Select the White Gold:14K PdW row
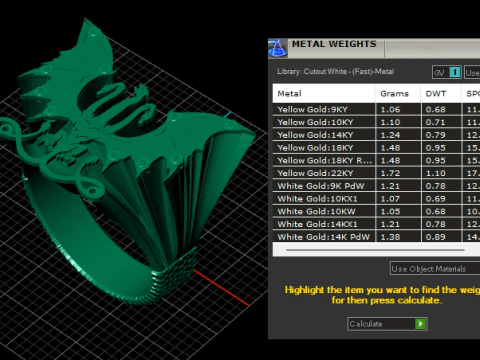This screenshot has width=480, height=360. point(376,236)
